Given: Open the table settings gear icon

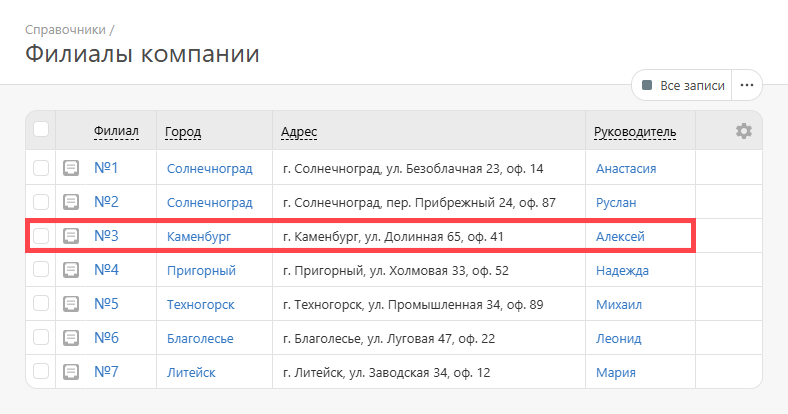Looking at the screenshot, I should click(x=744, y=131).
